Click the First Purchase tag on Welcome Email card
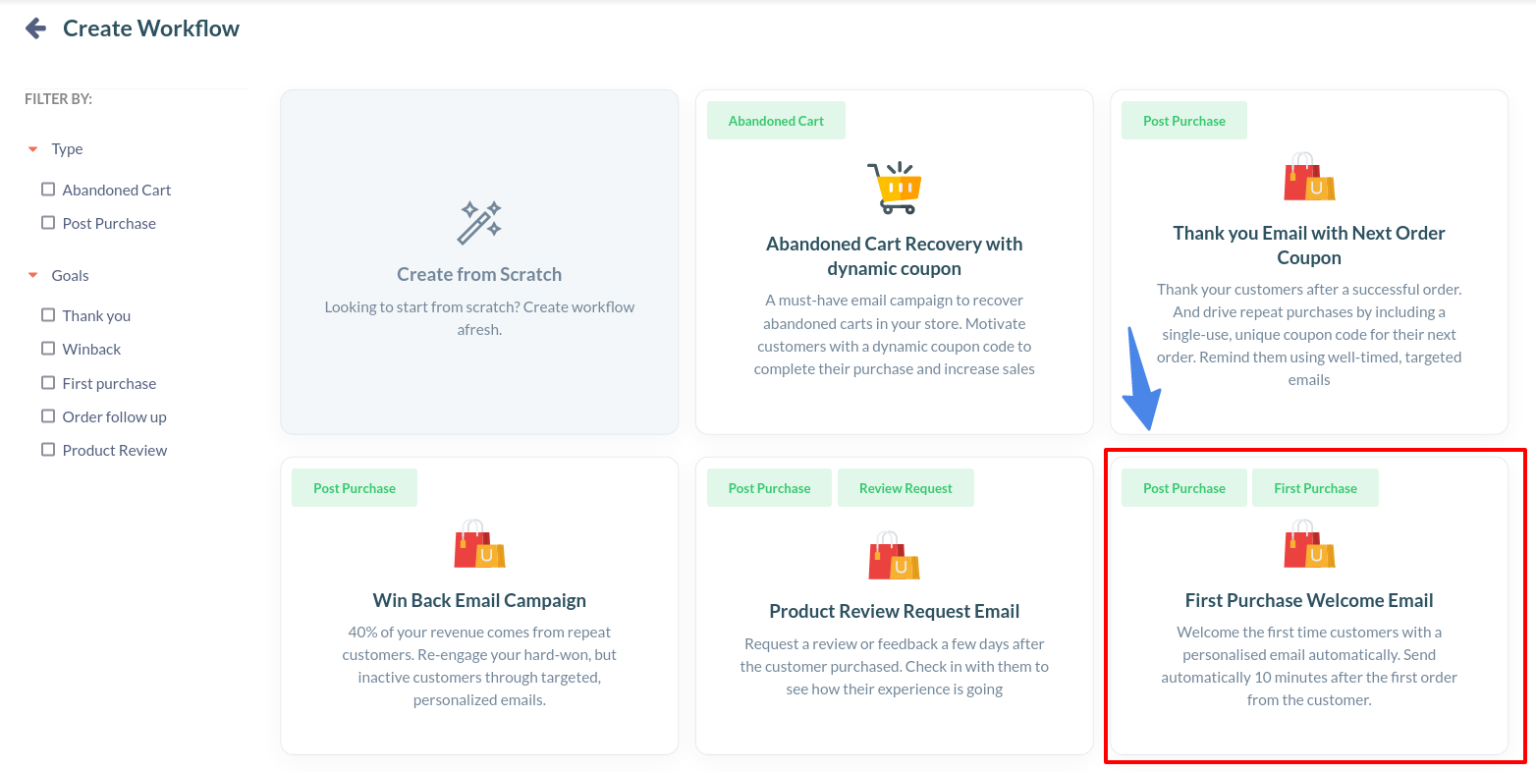This screenshot has height=772, width=1536. click(1315, 487)
